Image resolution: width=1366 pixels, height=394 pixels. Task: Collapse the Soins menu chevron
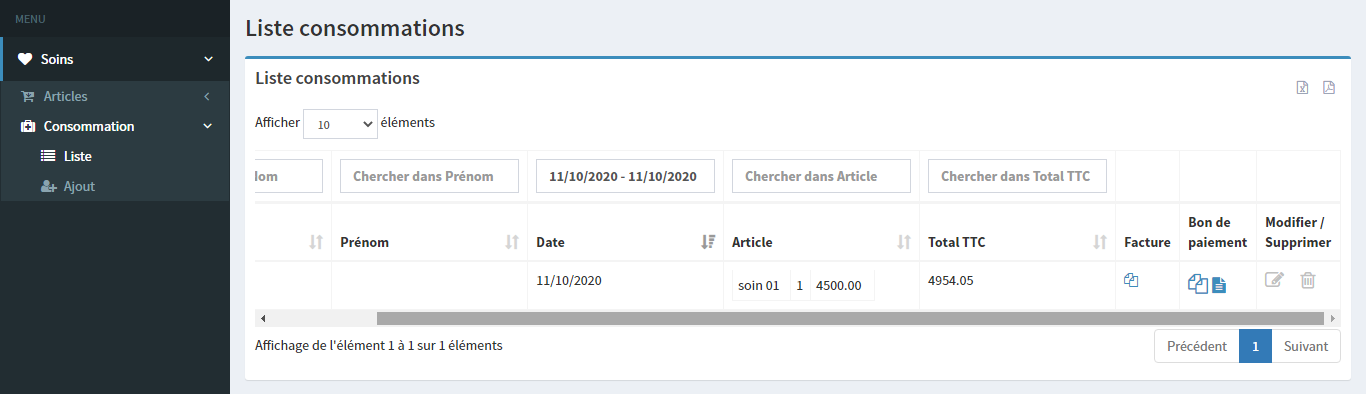pyautogui.click(x=208, y=59)
